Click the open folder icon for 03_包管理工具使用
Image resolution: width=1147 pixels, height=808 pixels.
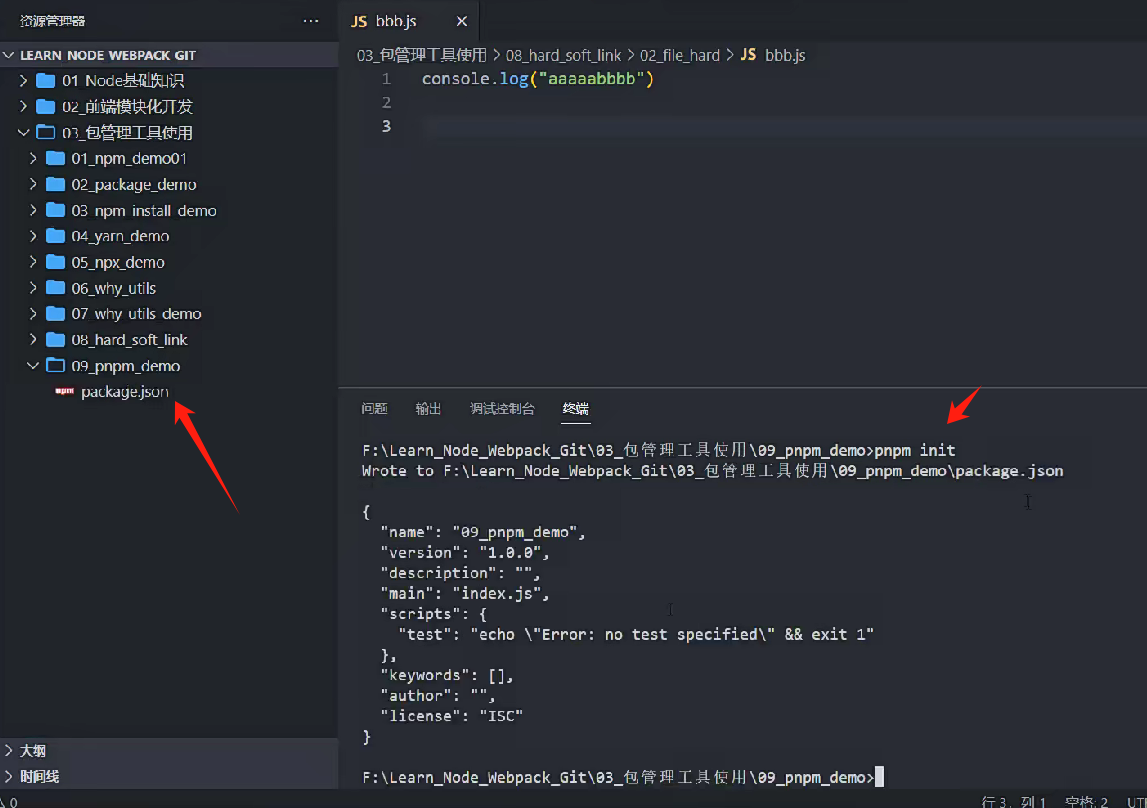(x=45, y=132)
